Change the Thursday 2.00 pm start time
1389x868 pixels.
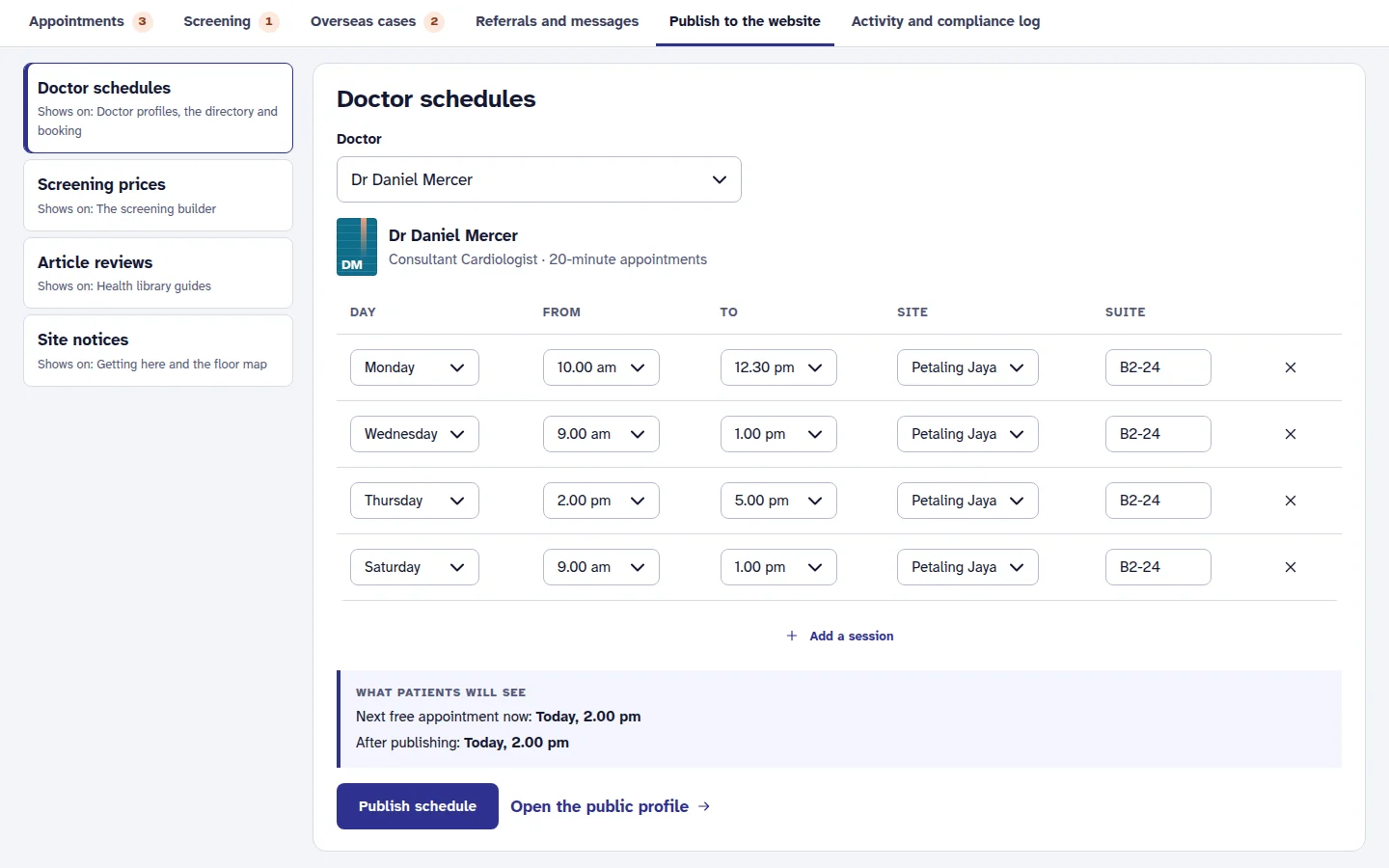(601, 501)
